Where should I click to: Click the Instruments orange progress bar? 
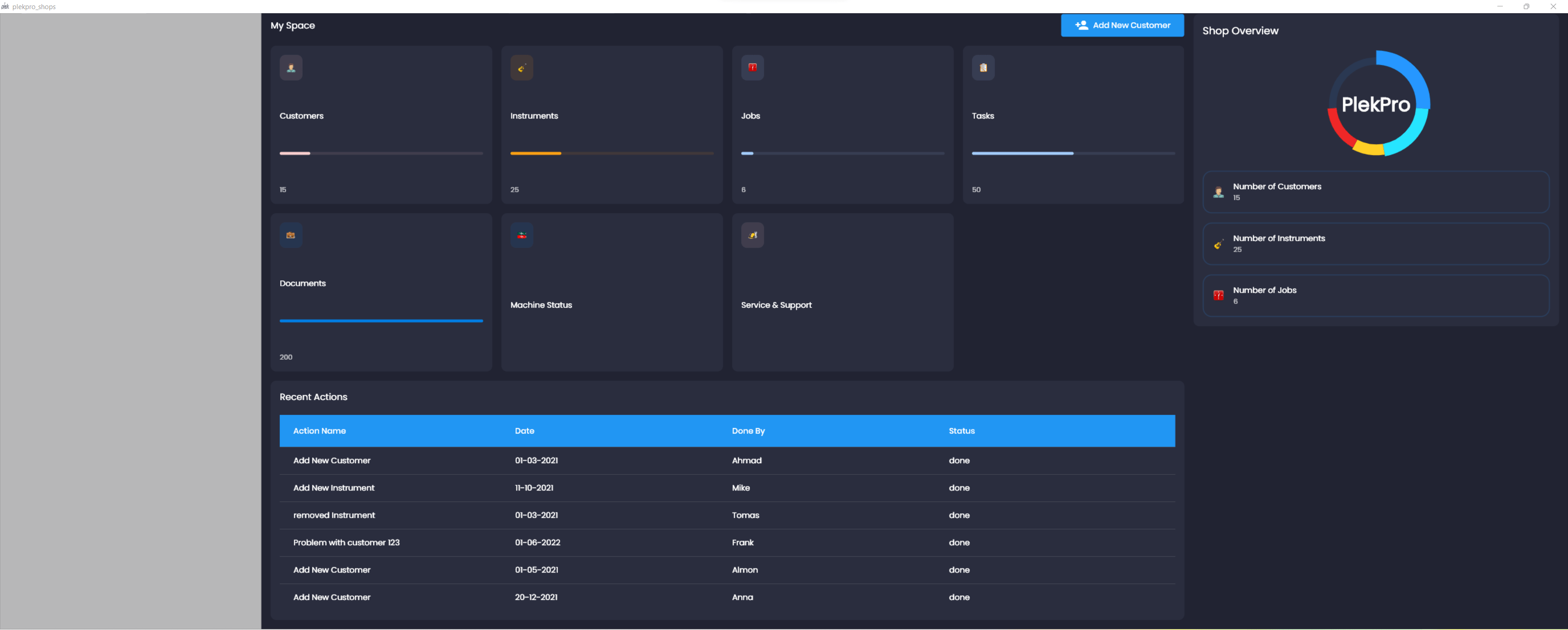click(536, 153)
